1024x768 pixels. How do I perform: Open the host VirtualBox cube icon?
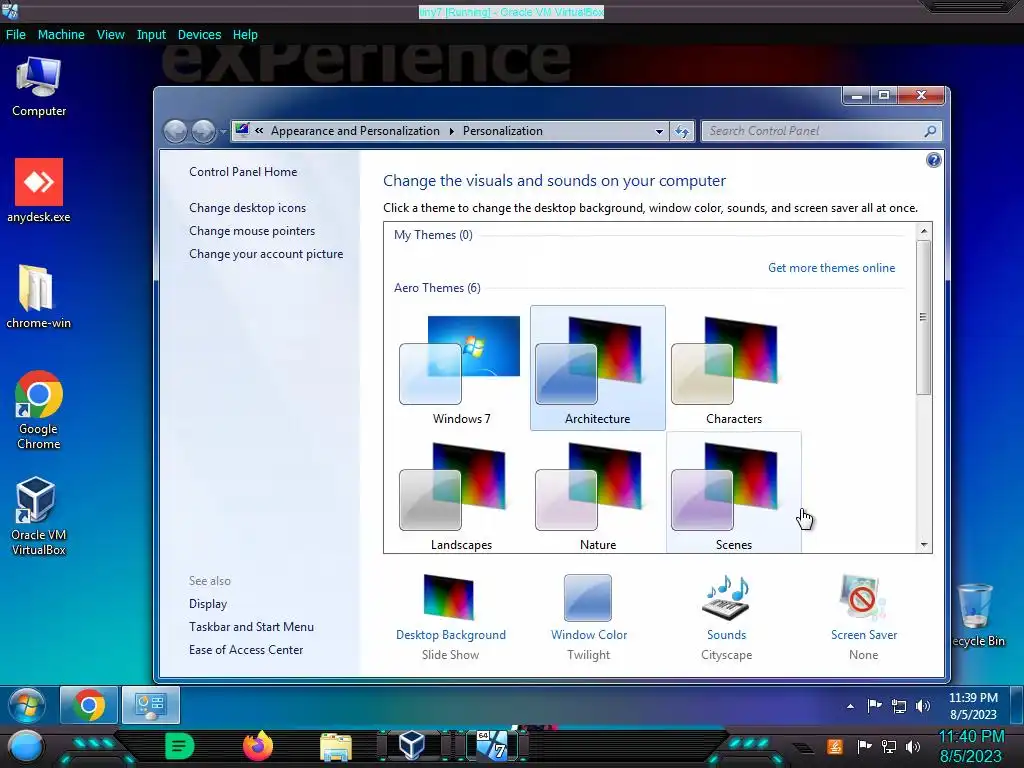point(412,746)
